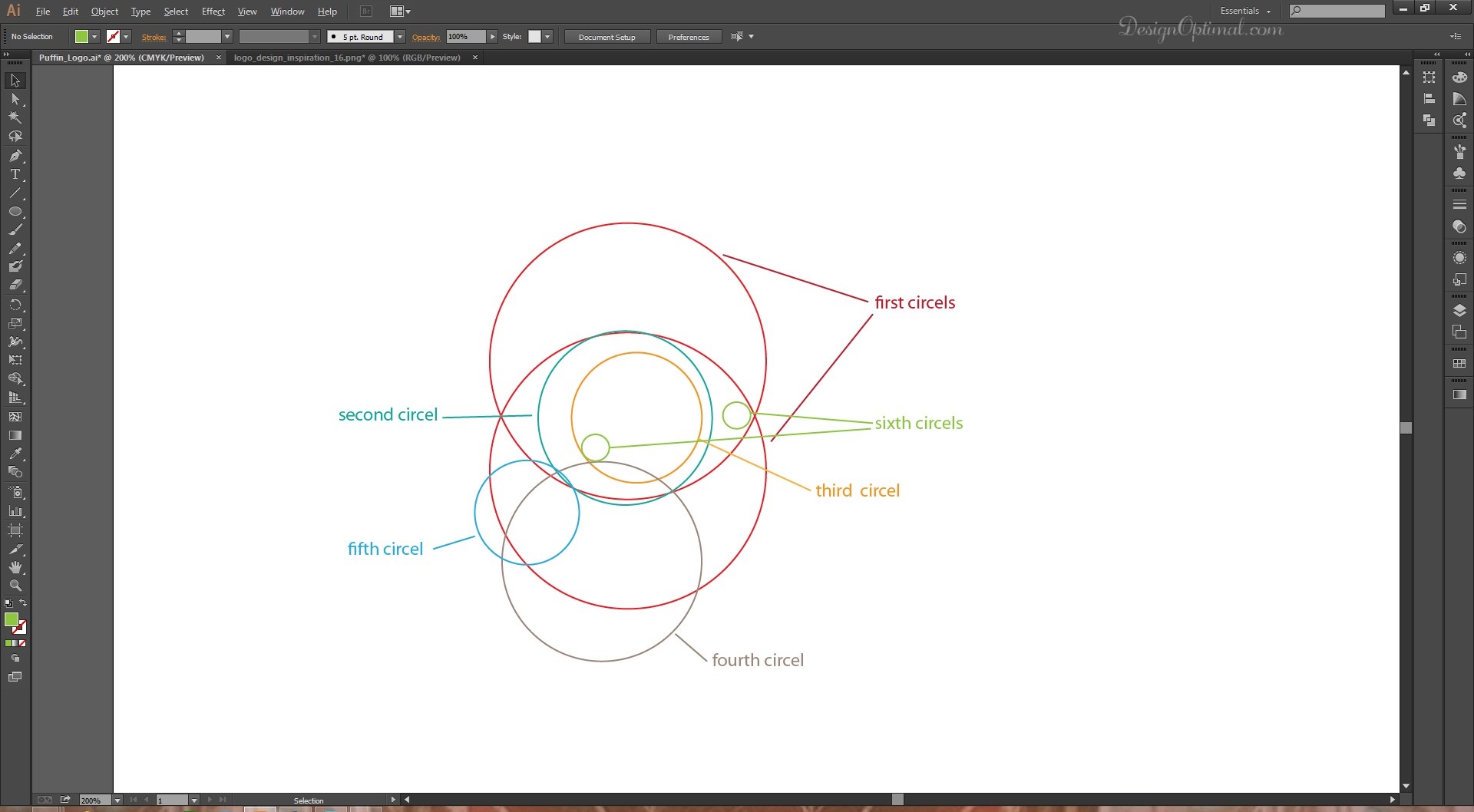
Task: Change the screen mode
Action: (15, 677)
